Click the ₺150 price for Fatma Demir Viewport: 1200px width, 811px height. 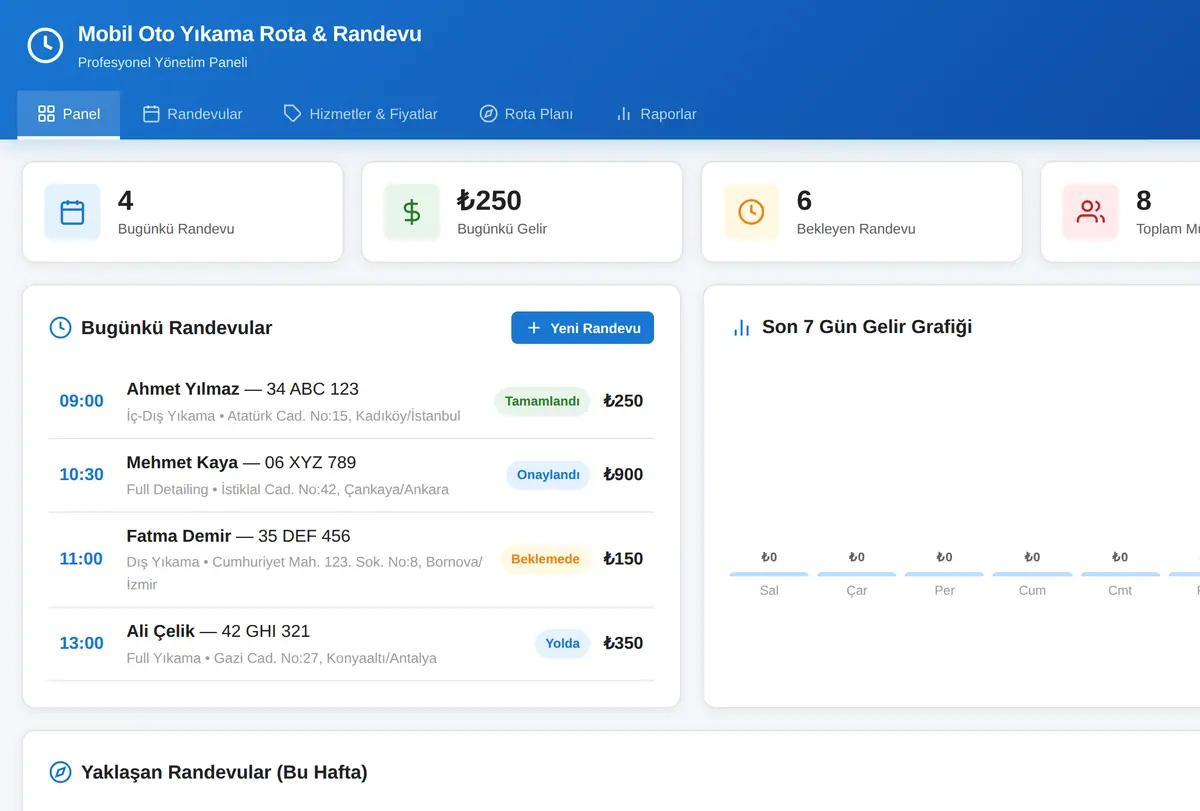click(623, 559)
